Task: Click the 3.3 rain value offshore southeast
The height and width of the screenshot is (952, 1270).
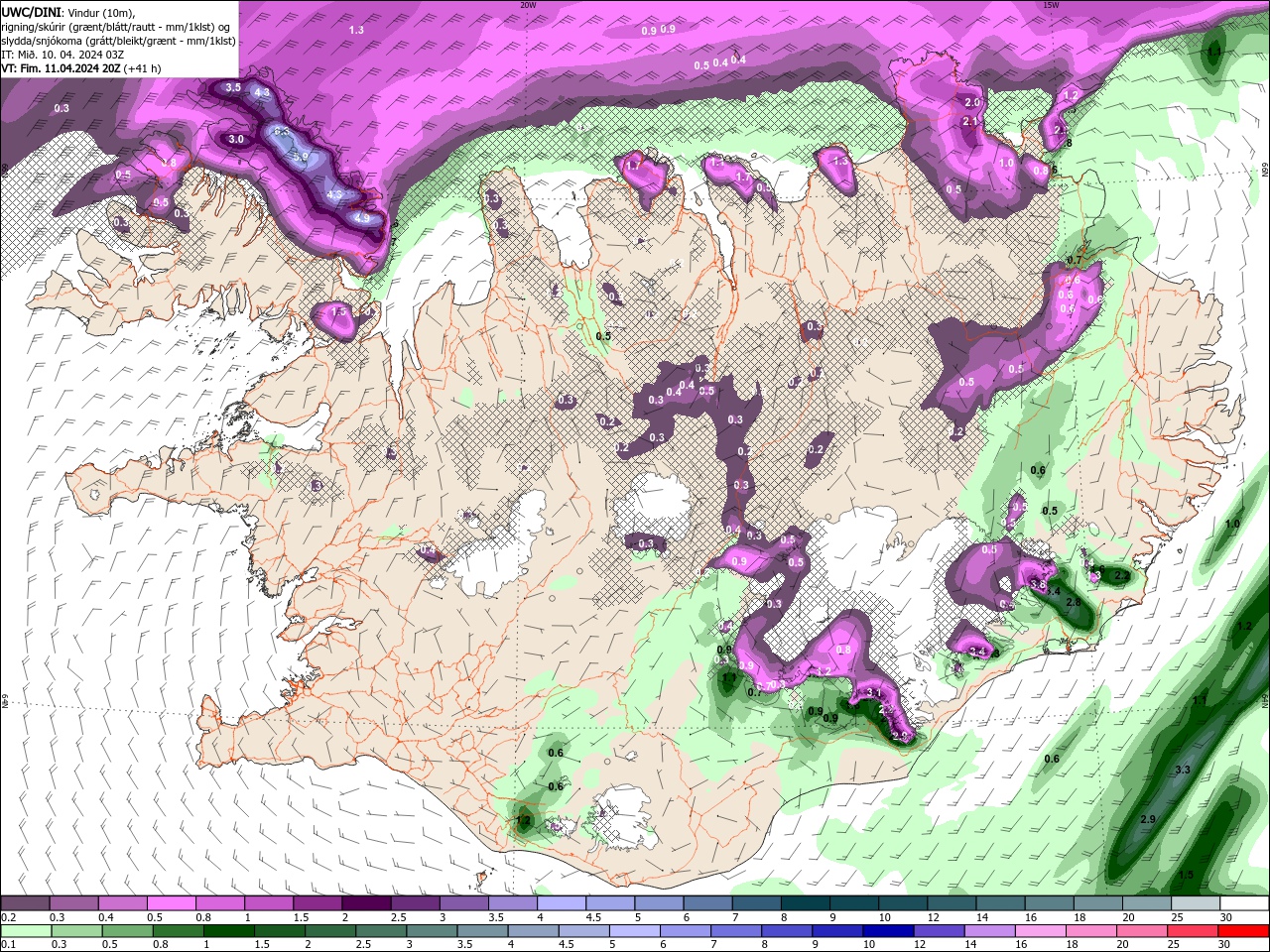Action: click(1182, 770)
